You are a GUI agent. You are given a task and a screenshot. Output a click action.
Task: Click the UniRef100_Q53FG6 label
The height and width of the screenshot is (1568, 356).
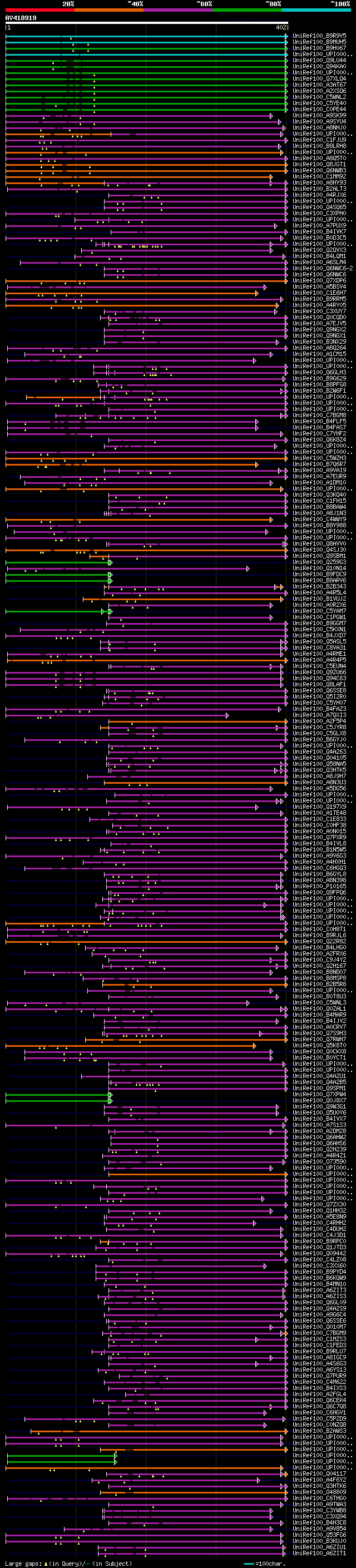(x=319, y=1535)
